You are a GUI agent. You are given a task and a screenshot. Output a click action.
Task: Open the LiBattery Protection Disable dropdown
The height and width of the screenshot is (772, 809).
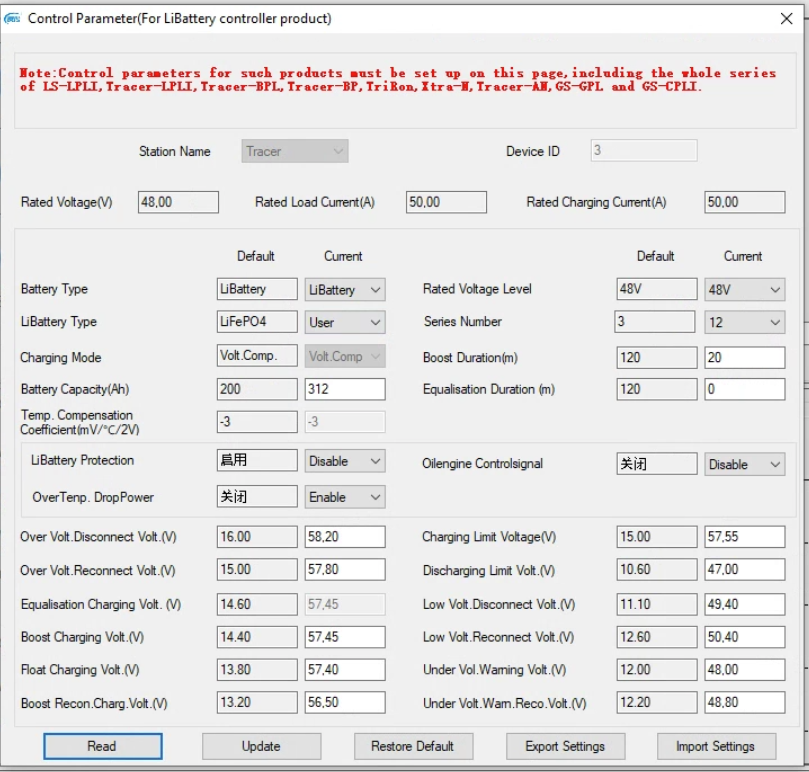pos(345,461)
